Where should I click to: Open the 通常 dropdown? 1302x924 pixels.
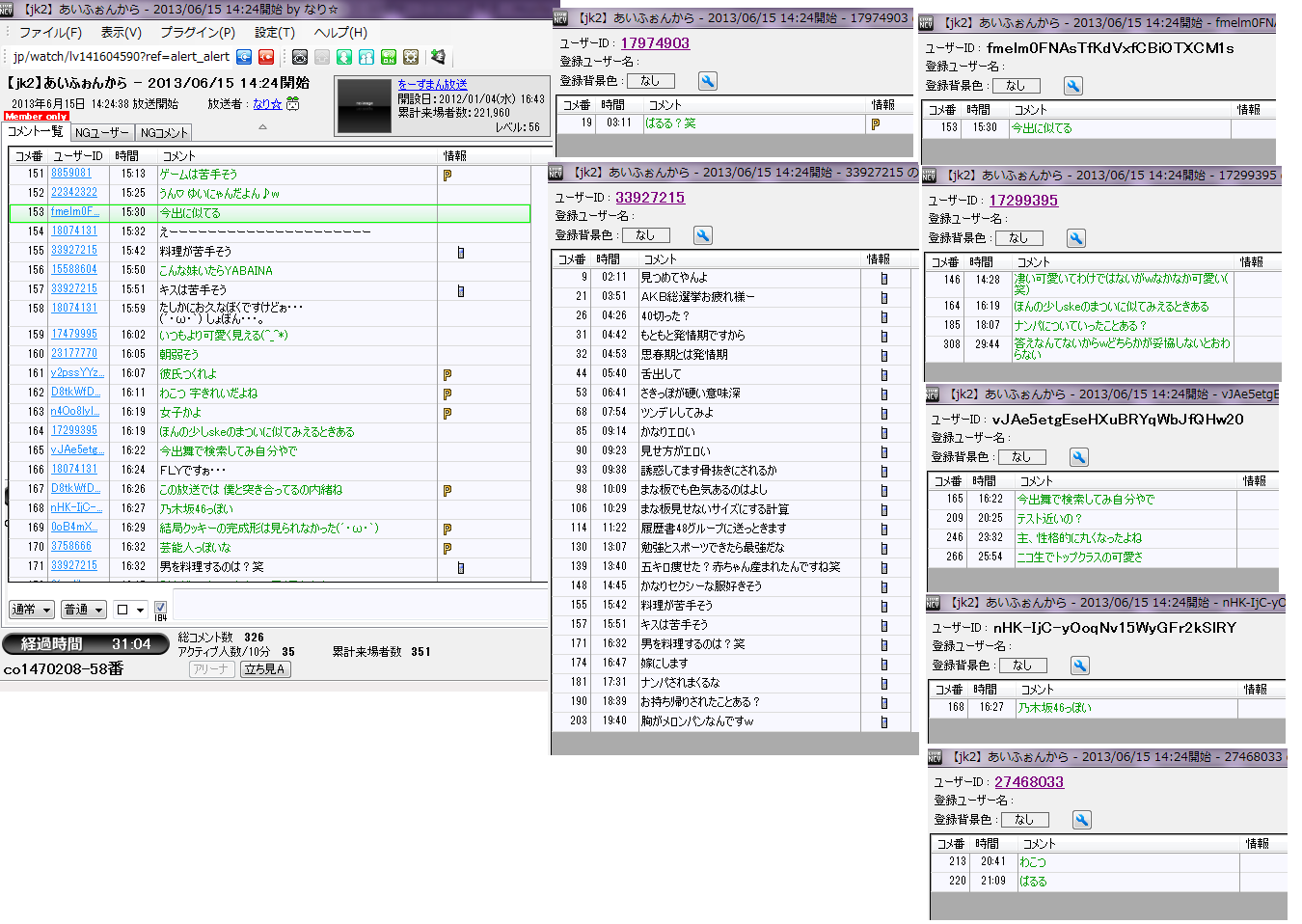tap(32, 610)
